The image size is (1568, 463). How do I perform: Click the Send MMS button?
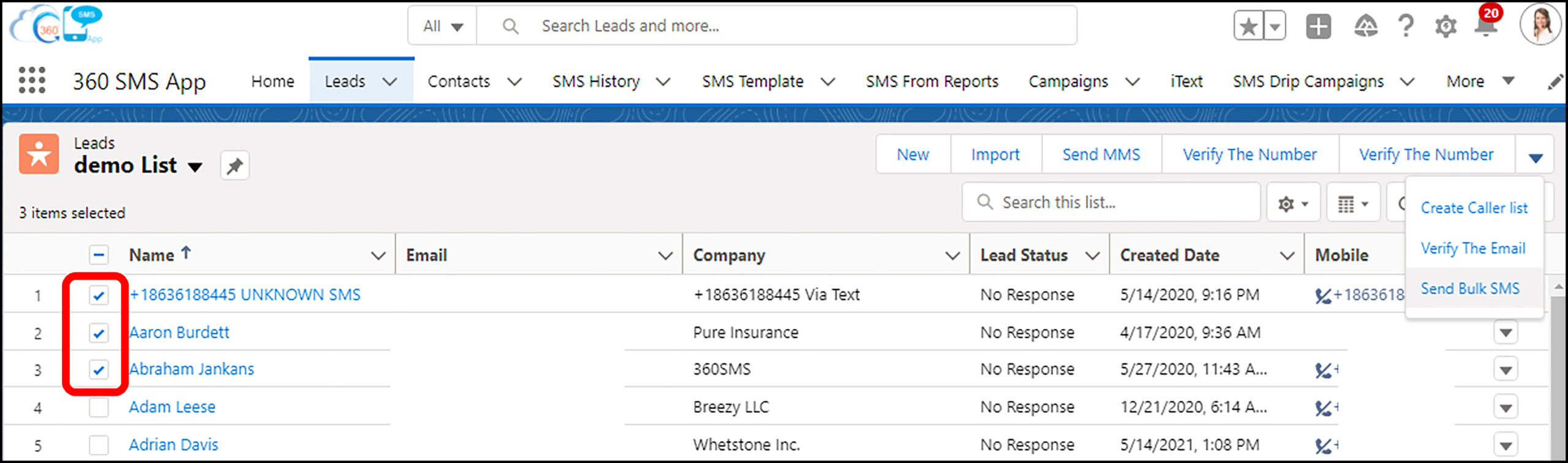[x=1101, y=155]
